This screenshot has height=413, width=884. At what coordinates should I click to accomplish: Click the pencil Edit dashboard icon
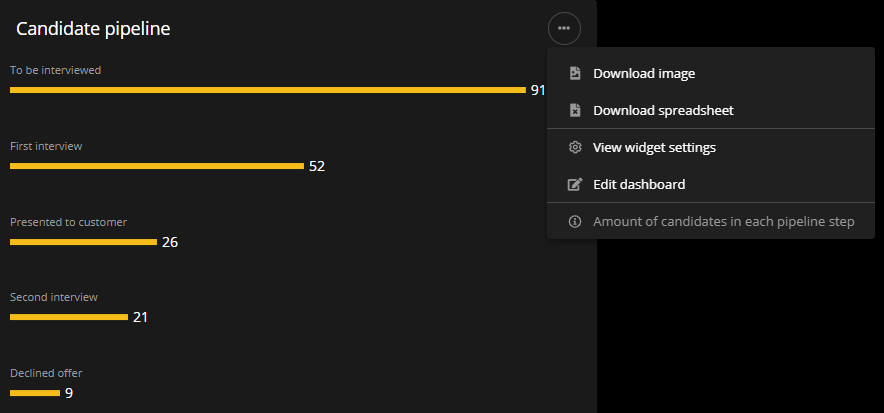pos(575,184)
